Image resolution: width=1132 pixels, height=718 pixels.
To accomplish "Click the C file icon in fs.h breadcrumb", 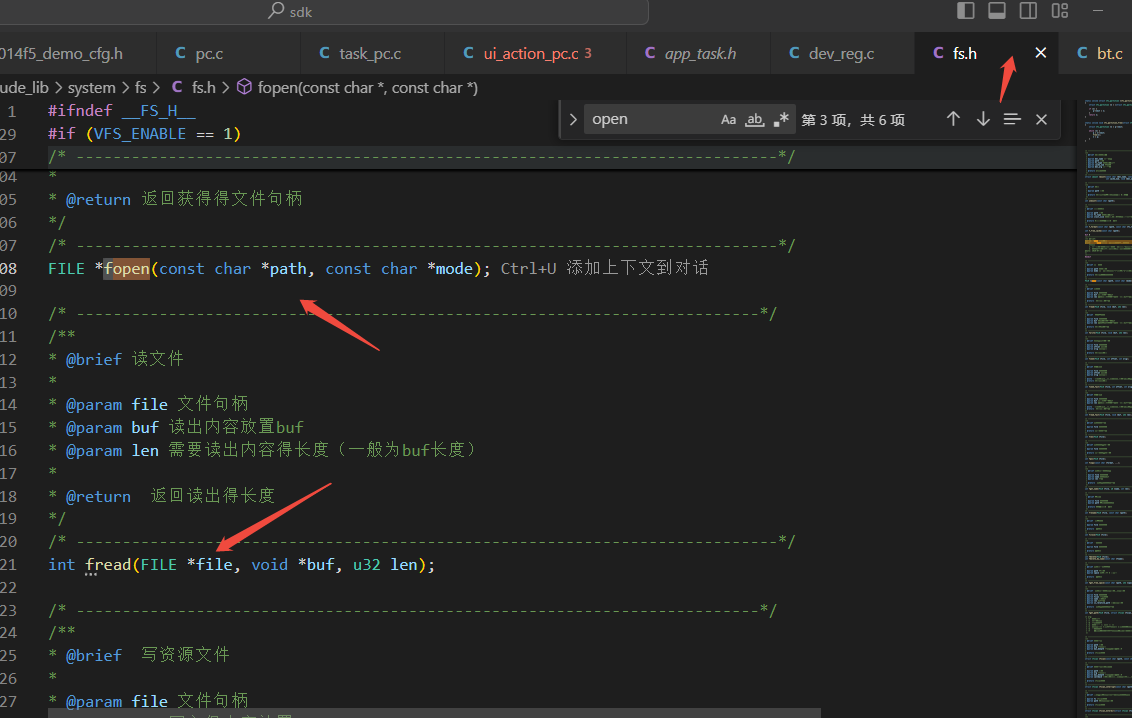I will tap(177, 87).
